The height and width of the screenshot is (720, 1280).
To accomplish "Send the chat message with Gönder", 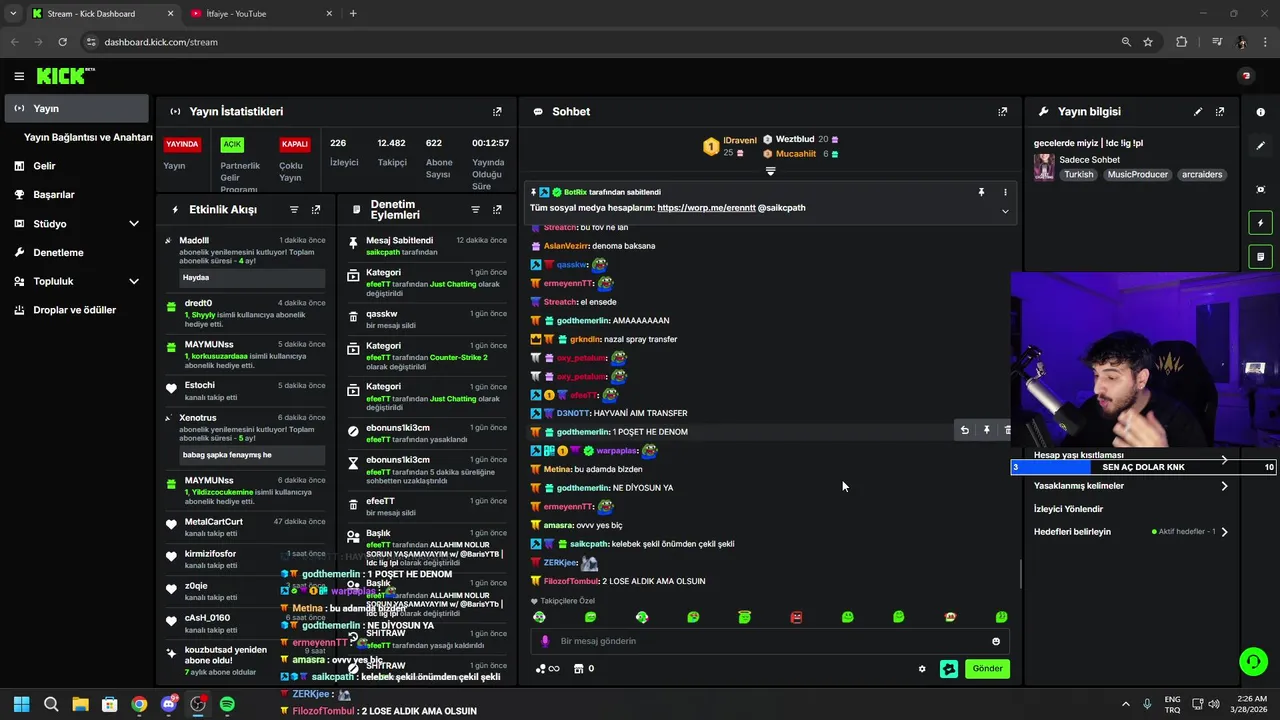I will [x=987, y=669].
